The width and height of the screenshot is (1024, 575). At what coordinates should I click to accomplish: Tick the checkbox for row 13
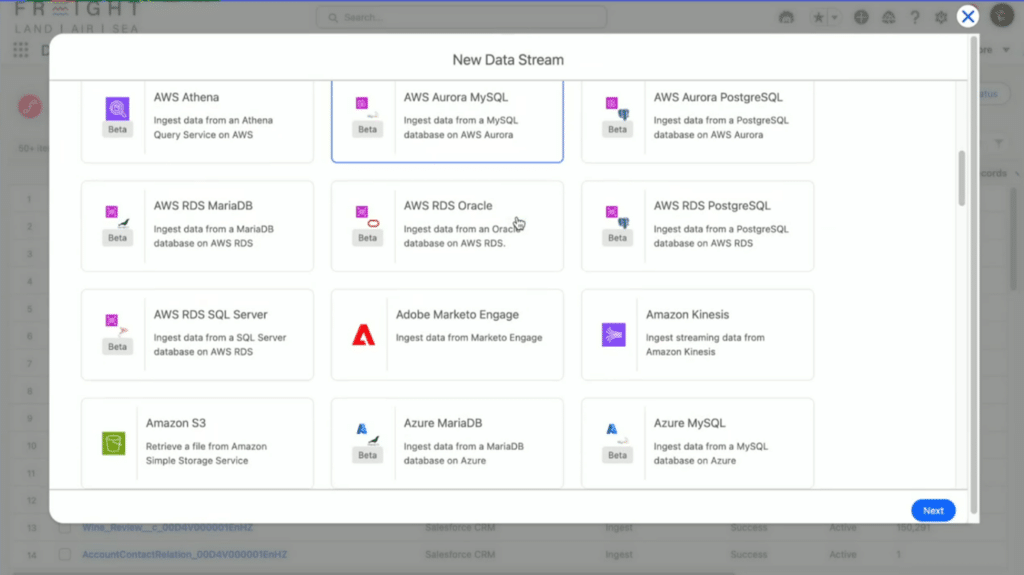[x=64, y=527]
